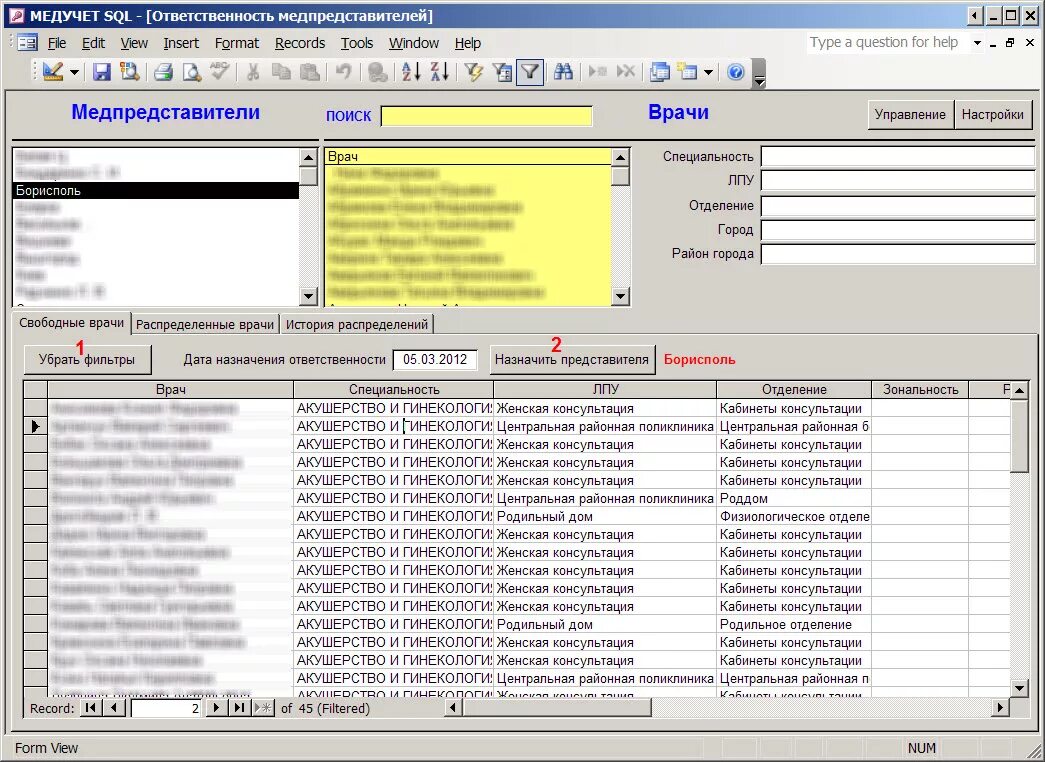
Task: Open the View type dropdown arrow
Action: [x=75, y=72]
